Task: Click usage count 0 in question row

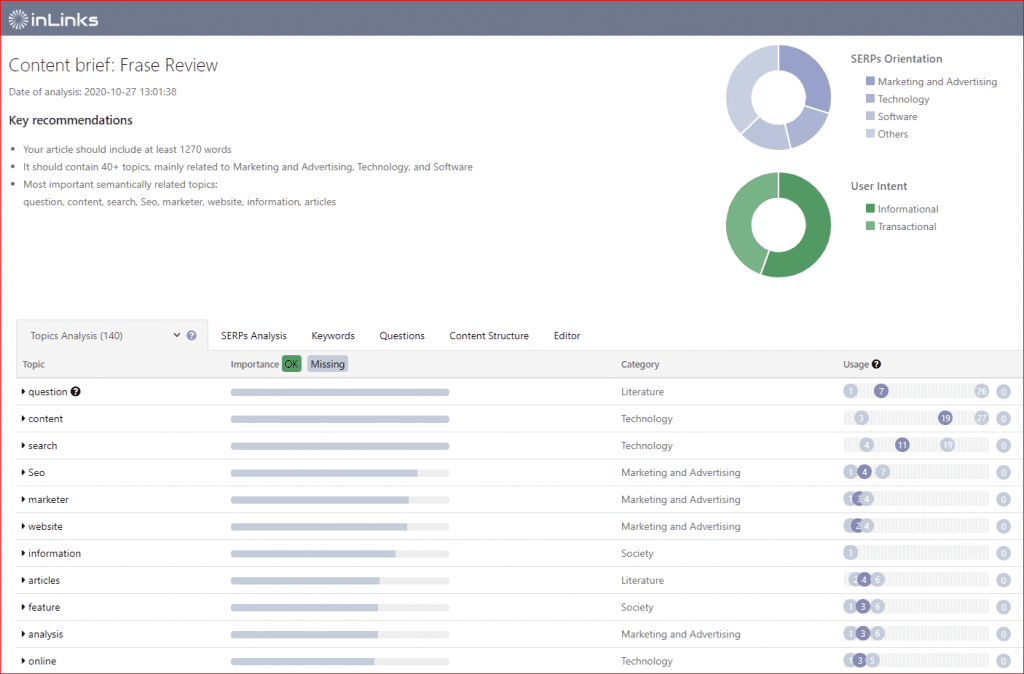Action: click(1004, 392)
